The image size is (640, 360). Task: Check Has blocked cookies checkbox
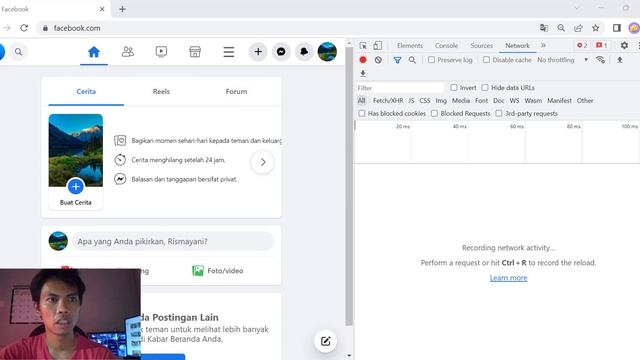tap(362, 113)
